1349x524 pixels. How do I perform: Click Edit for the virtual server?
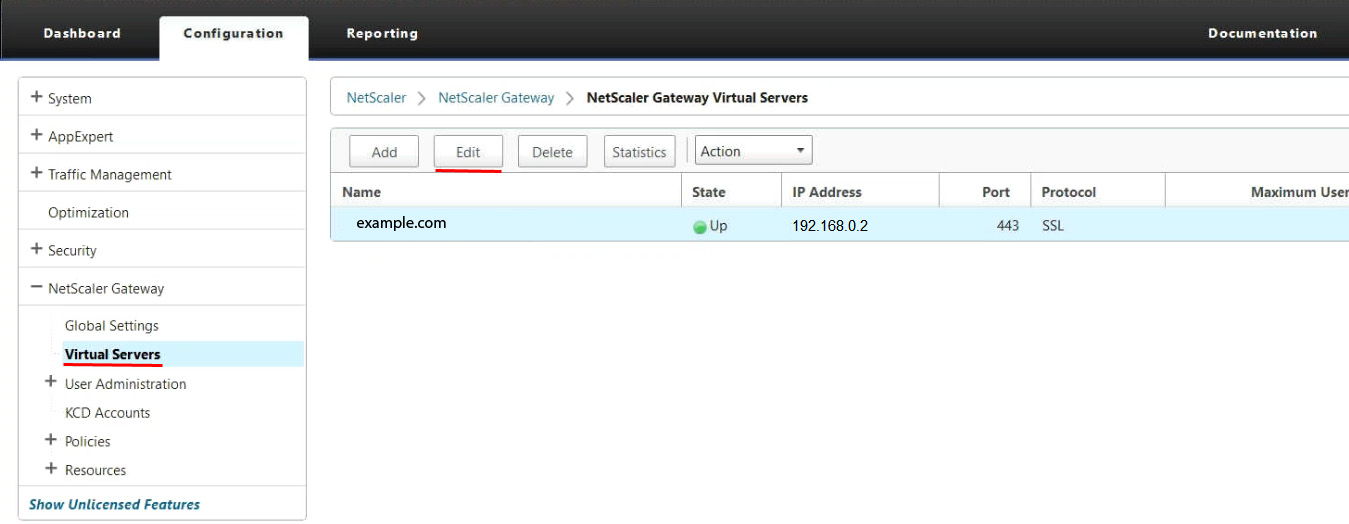coord(468,152)
